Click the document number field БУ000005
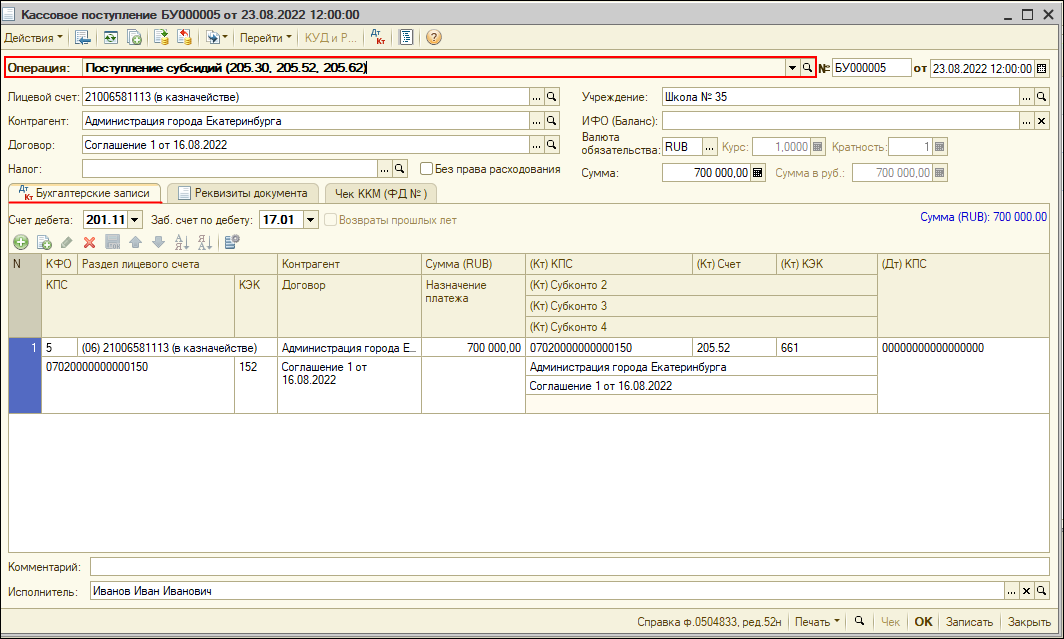 click(x=871, y=68)
